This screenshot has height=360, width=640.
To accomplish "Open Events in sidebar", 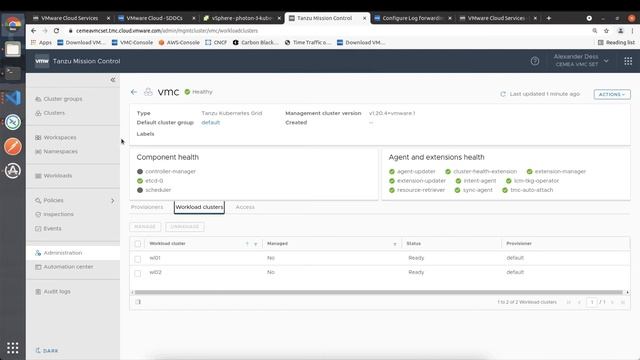I will click(48, 229).
